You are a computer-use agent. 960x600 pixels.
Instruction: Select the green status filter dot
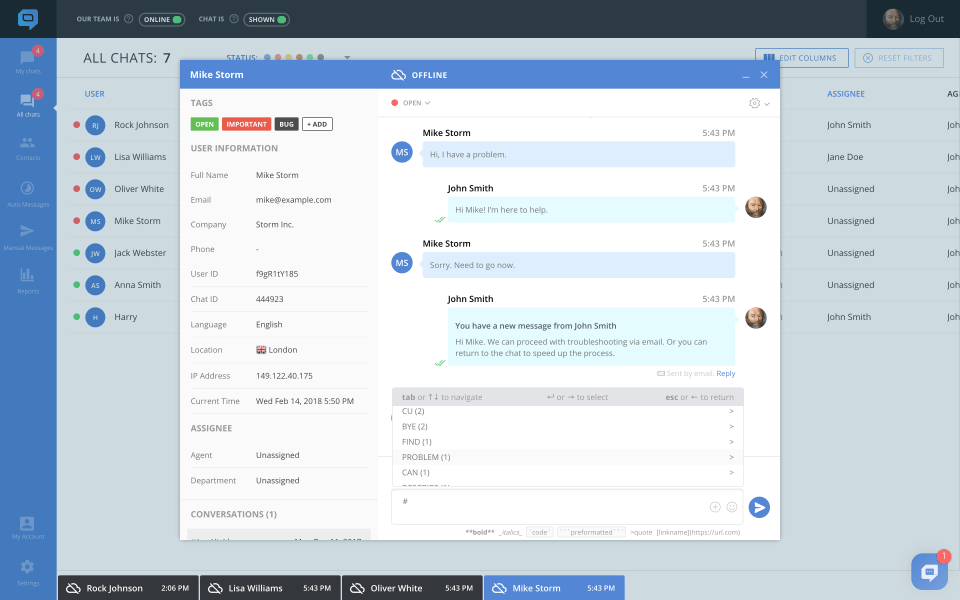coord(310,58)
